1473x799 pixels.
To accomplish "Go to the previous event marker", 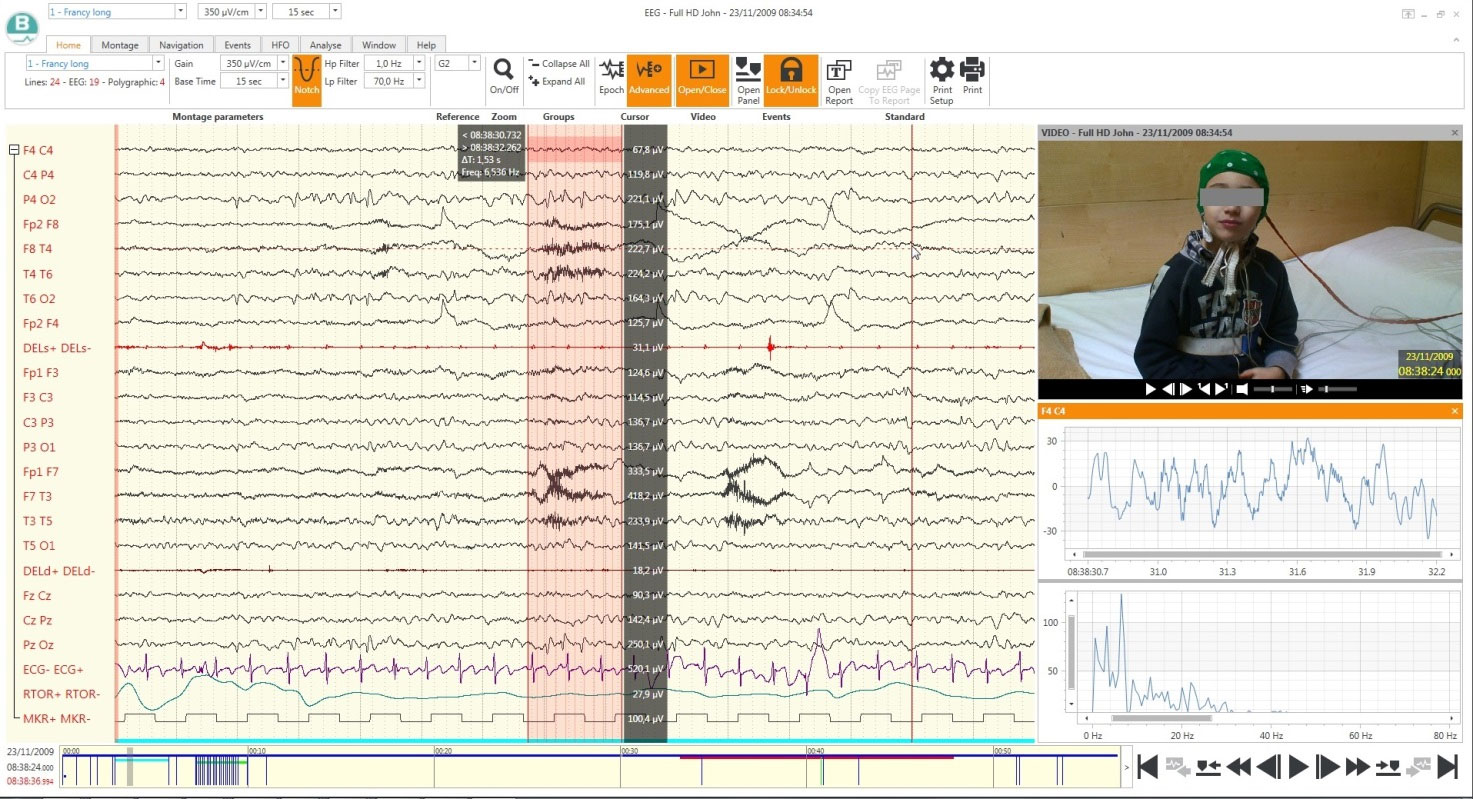I will click(1208, 767).
